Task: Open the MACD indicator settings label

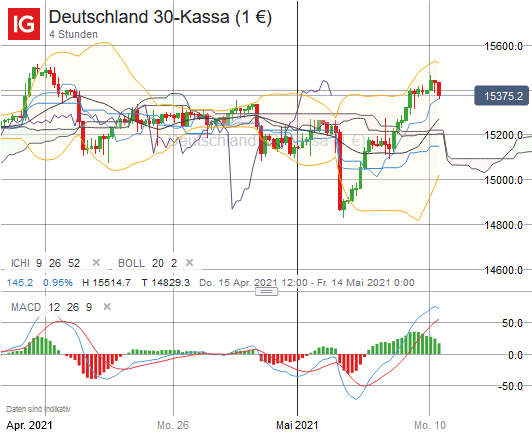Action: point(52,307)
